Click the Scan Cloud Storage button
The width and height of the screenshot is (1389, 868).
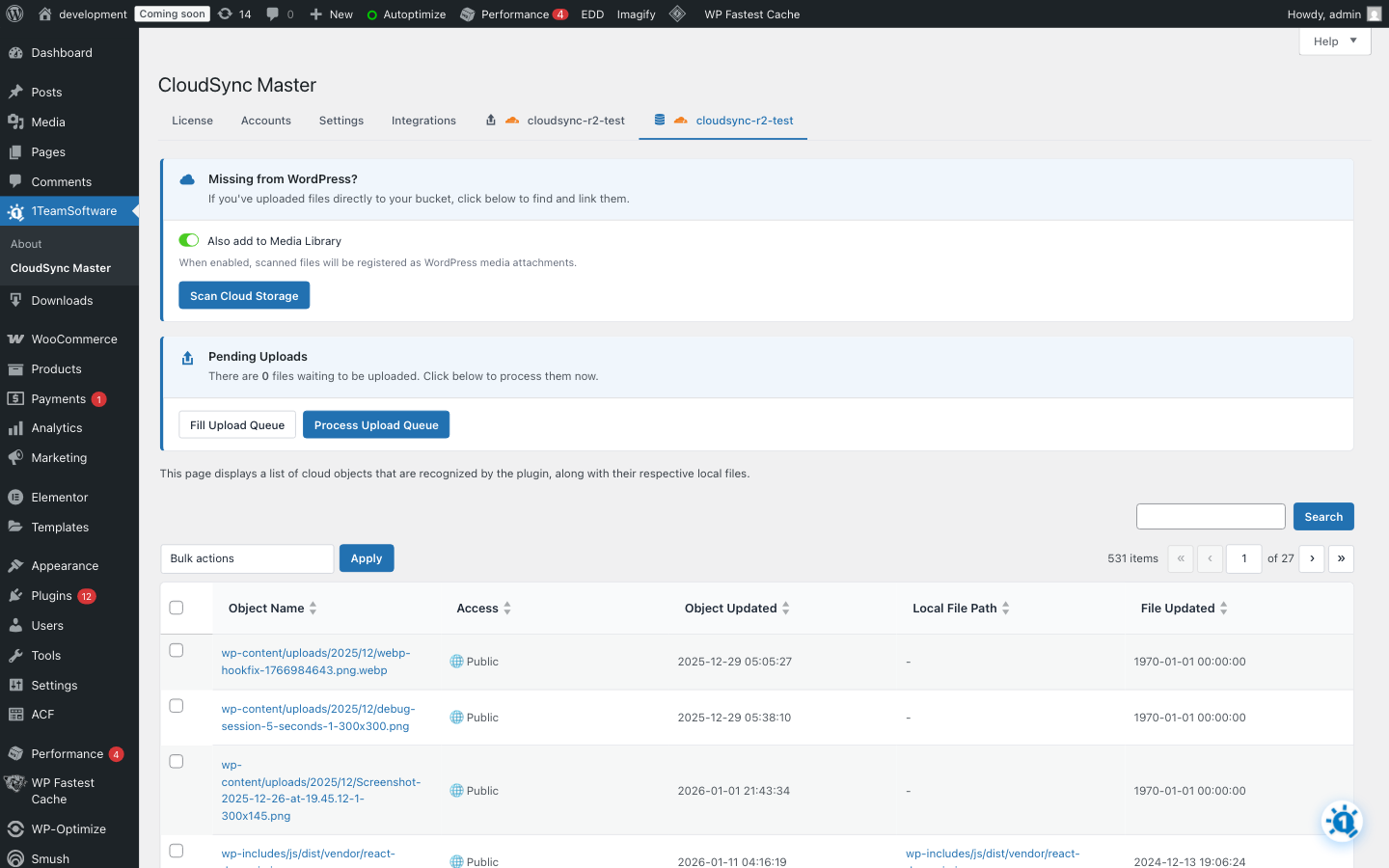pos(243,295)
